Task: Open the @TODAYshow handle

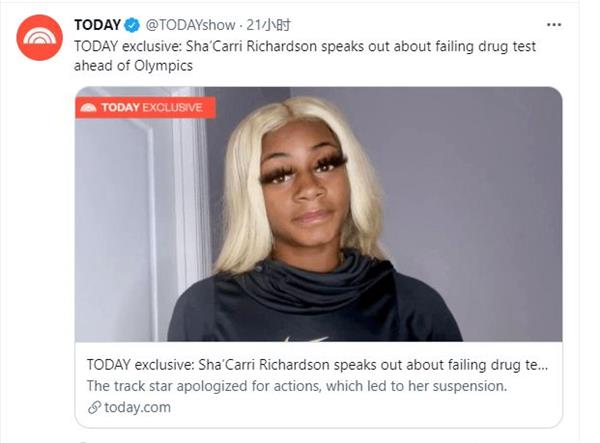Action: pyautogui.click(x=190, y=25)
